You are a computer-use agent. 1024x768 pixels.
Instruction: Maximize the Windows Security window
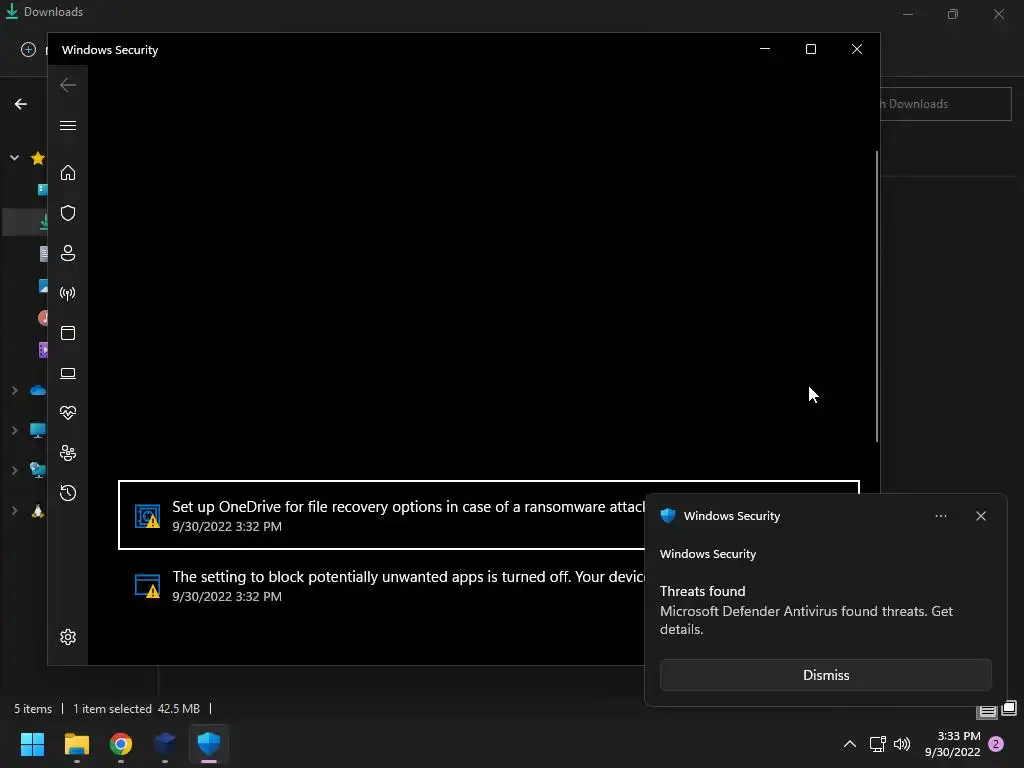click(x=810, y=49)
